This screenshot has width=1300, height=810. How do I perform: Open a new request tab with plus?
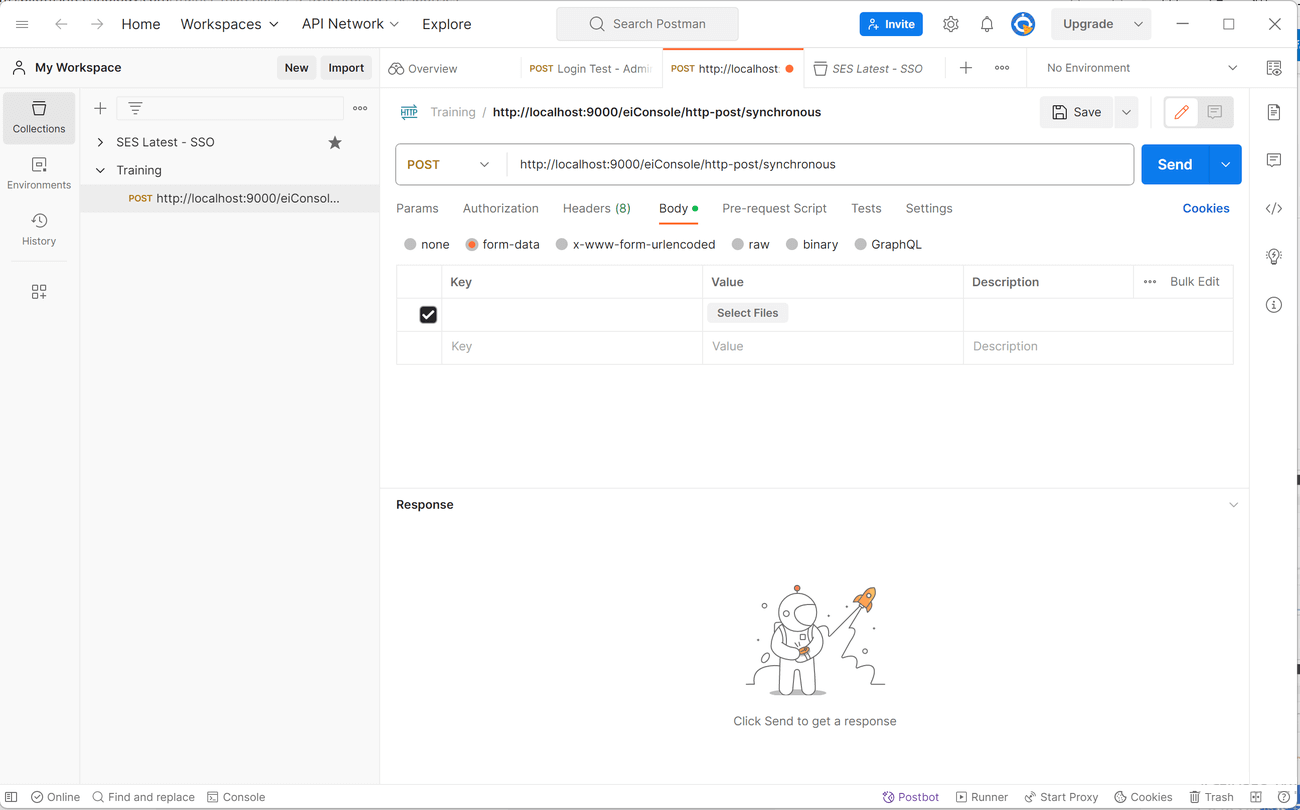click(966, 68)
